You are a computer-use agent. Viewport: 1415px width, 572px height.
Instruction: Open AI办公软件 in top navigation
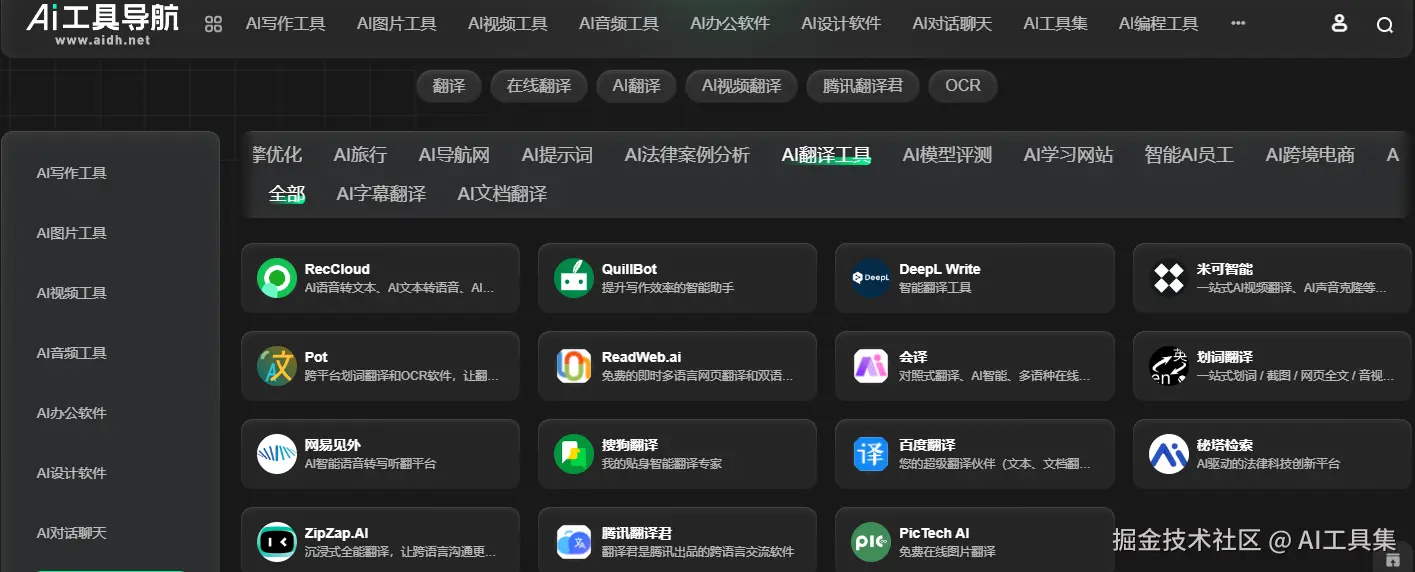point(730,24)
